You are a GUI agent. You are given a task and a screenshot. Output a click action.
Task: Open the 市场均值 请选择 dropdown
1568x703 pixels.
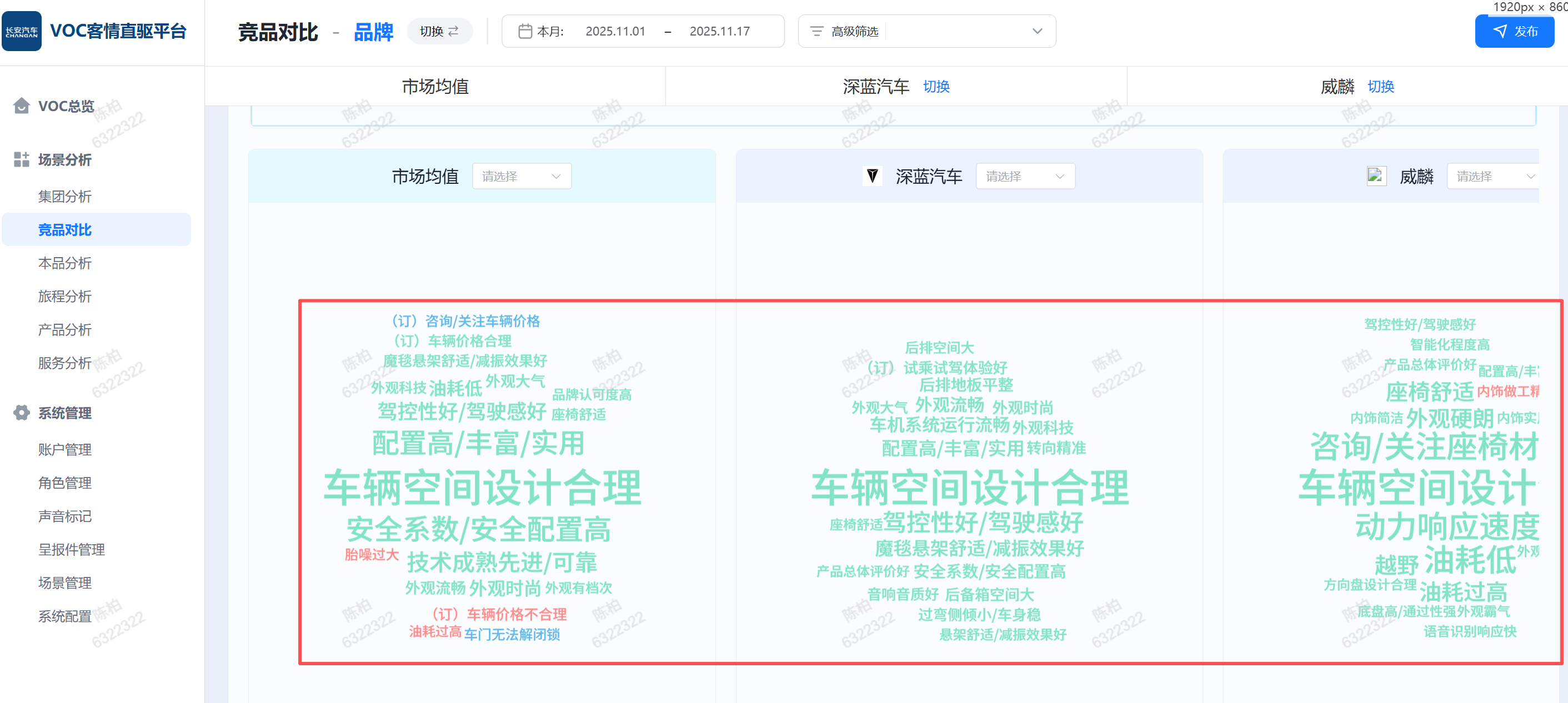point(521,177)
